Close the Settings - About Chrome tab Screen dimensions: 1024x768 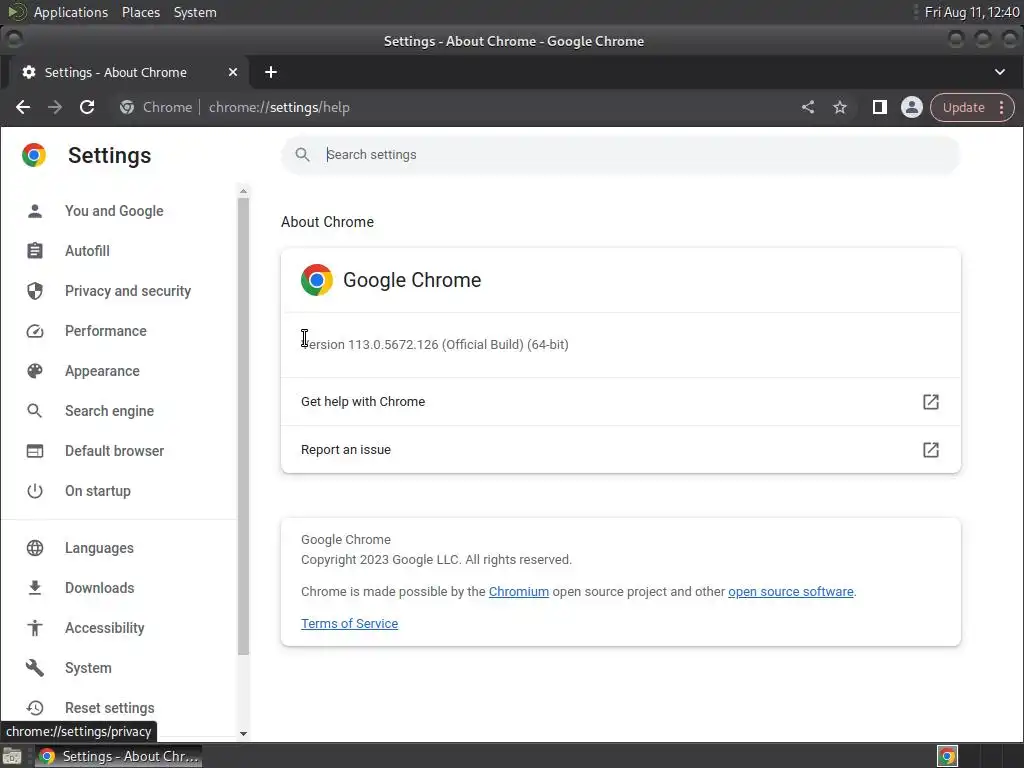pyautogui.click(x=232, y=72)
